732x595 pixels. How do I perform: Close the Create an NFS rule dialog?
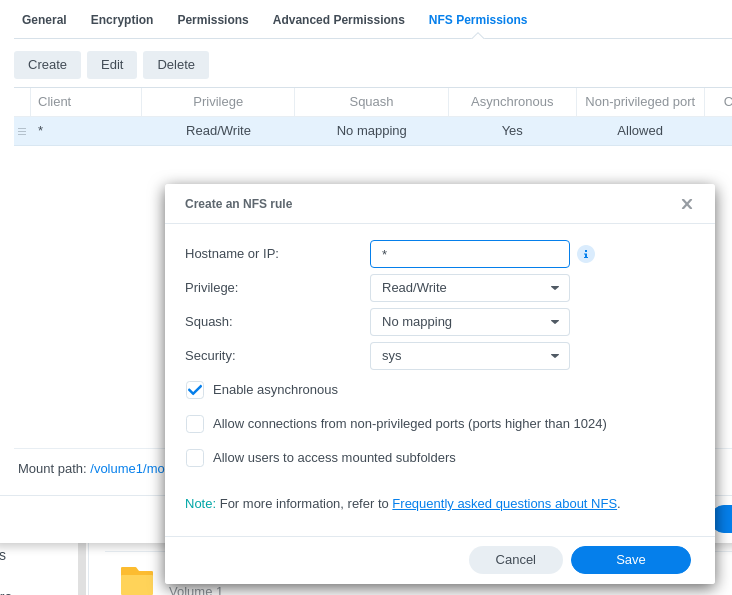(x=687, y=204)
